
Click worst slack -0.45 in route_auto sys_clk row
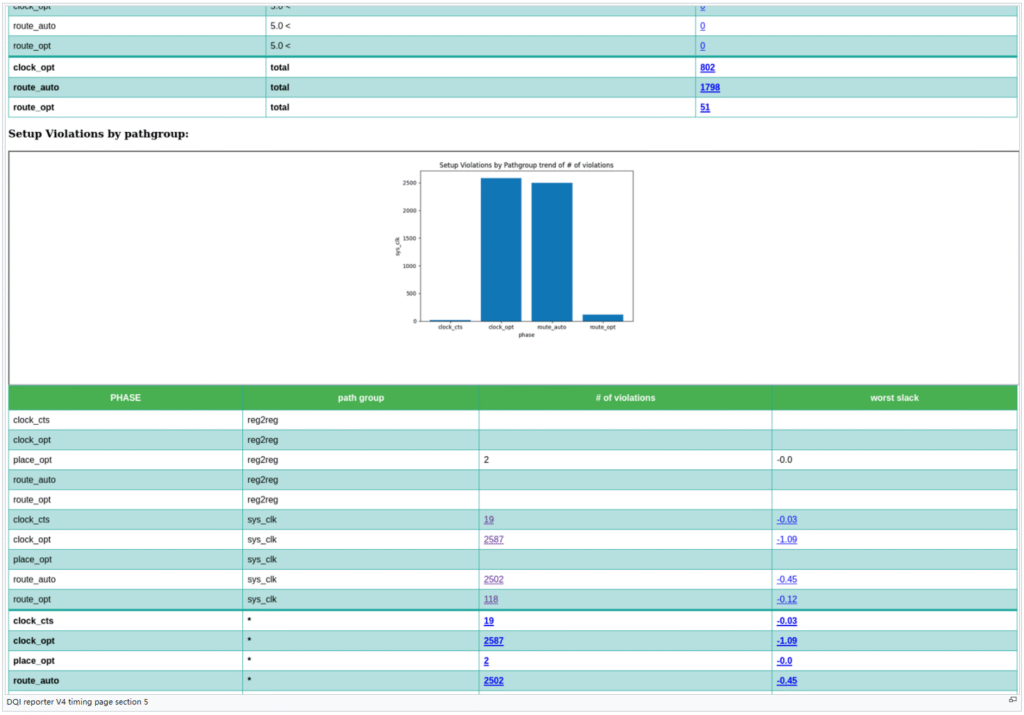click(786, 579)
